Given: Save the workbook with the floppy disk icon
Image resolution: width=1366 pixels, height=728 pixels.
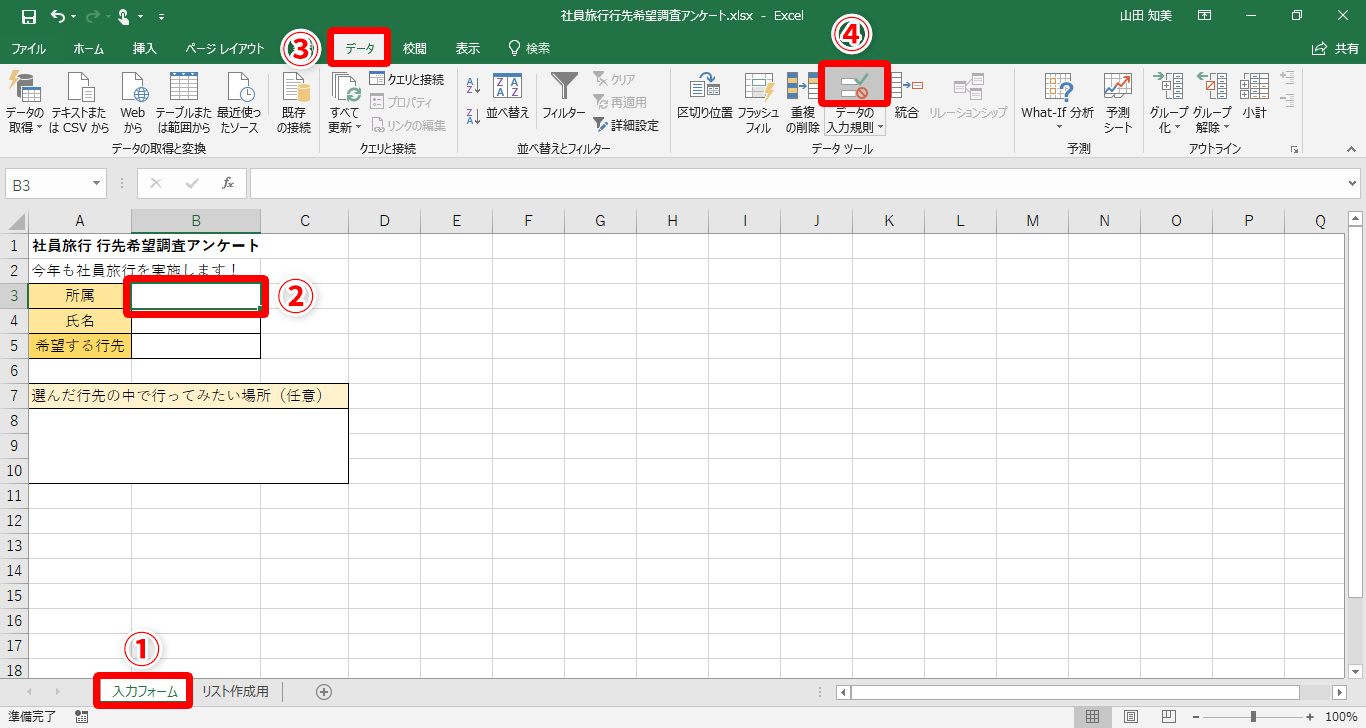Looking at the screenshot, I should (x=29, y=16).
